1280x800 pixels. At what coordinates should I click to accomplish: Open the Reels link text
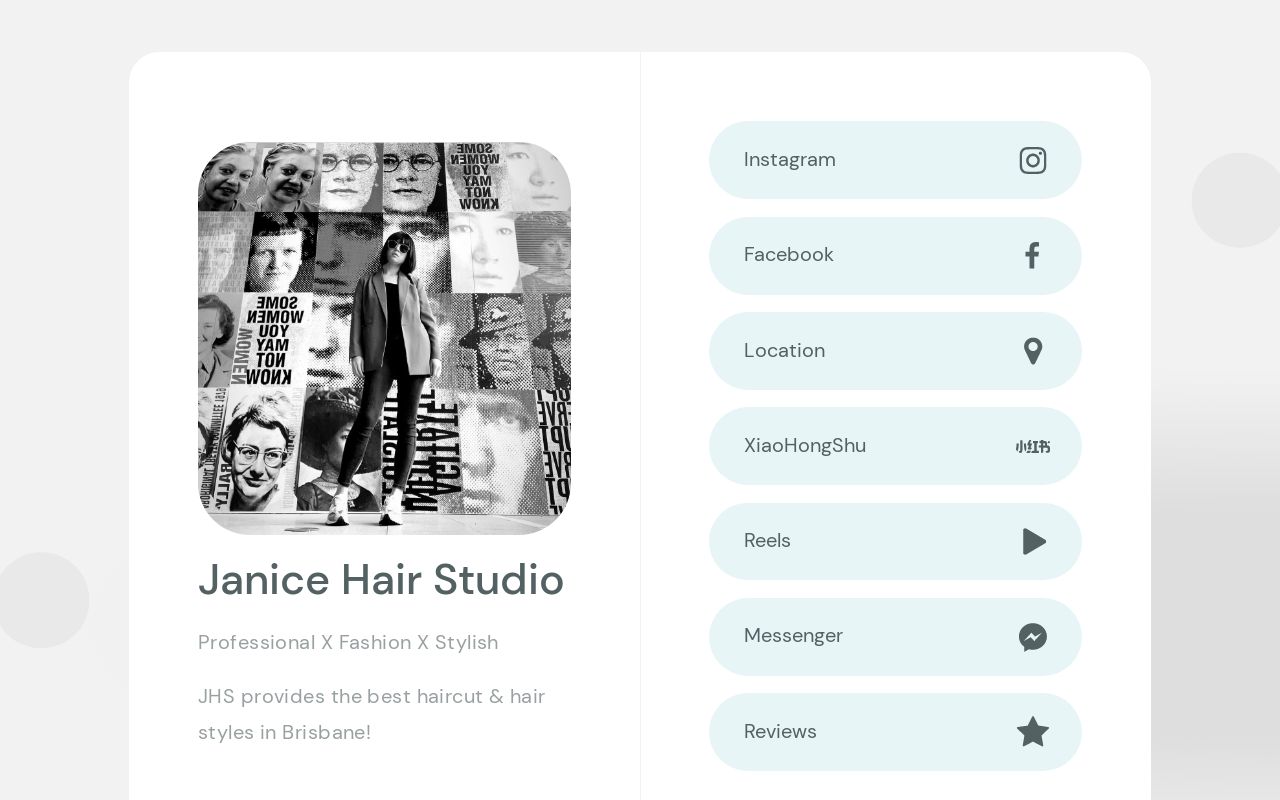[767, 541]
